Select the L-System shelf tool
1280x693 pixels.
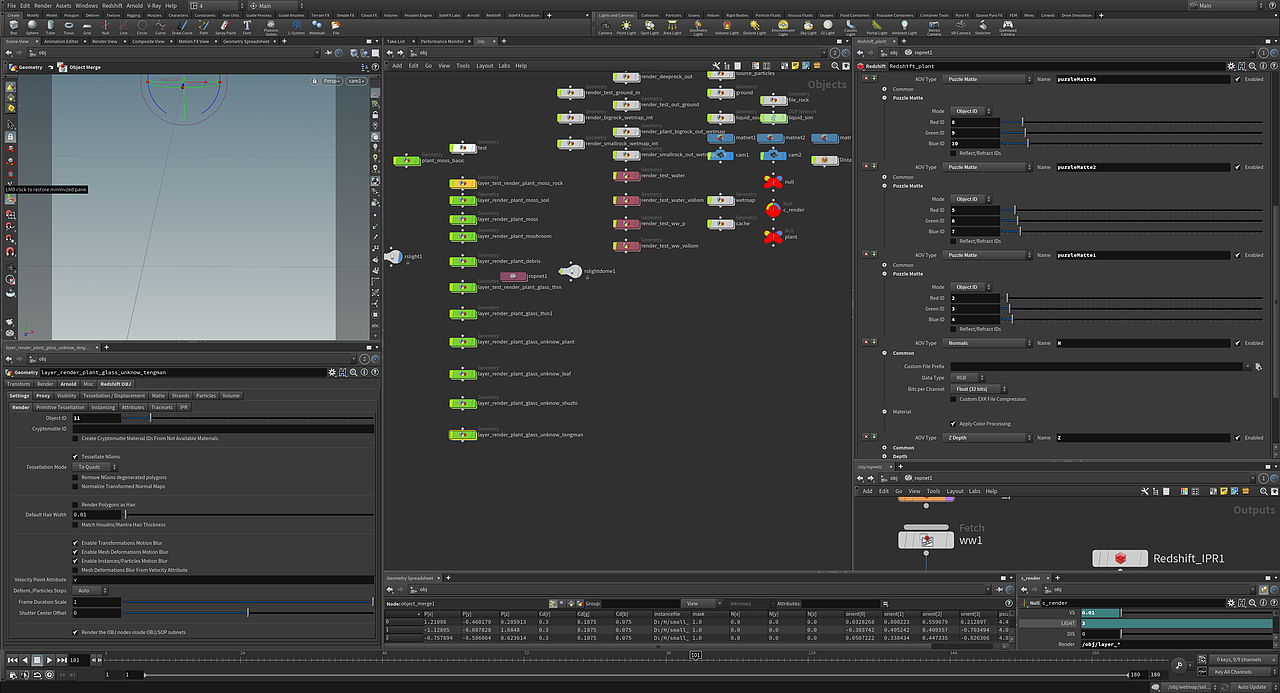click(x=296, y=26)
